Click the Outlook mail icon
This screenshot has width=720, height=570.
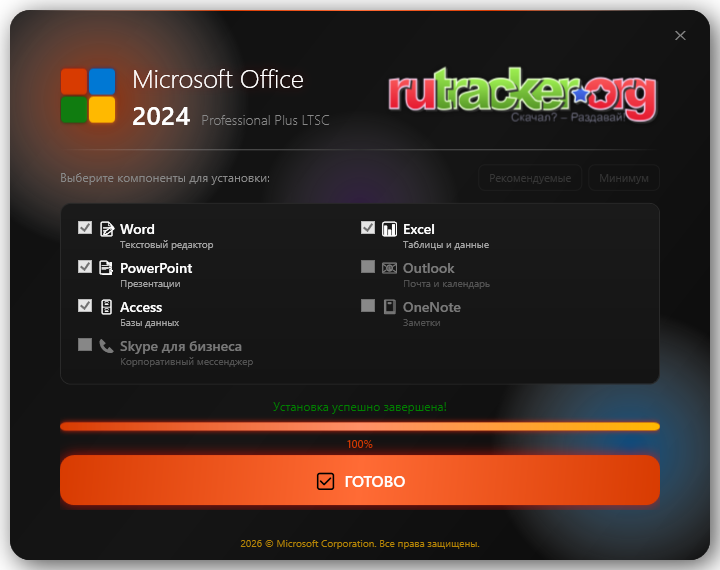tap(389, 268)
